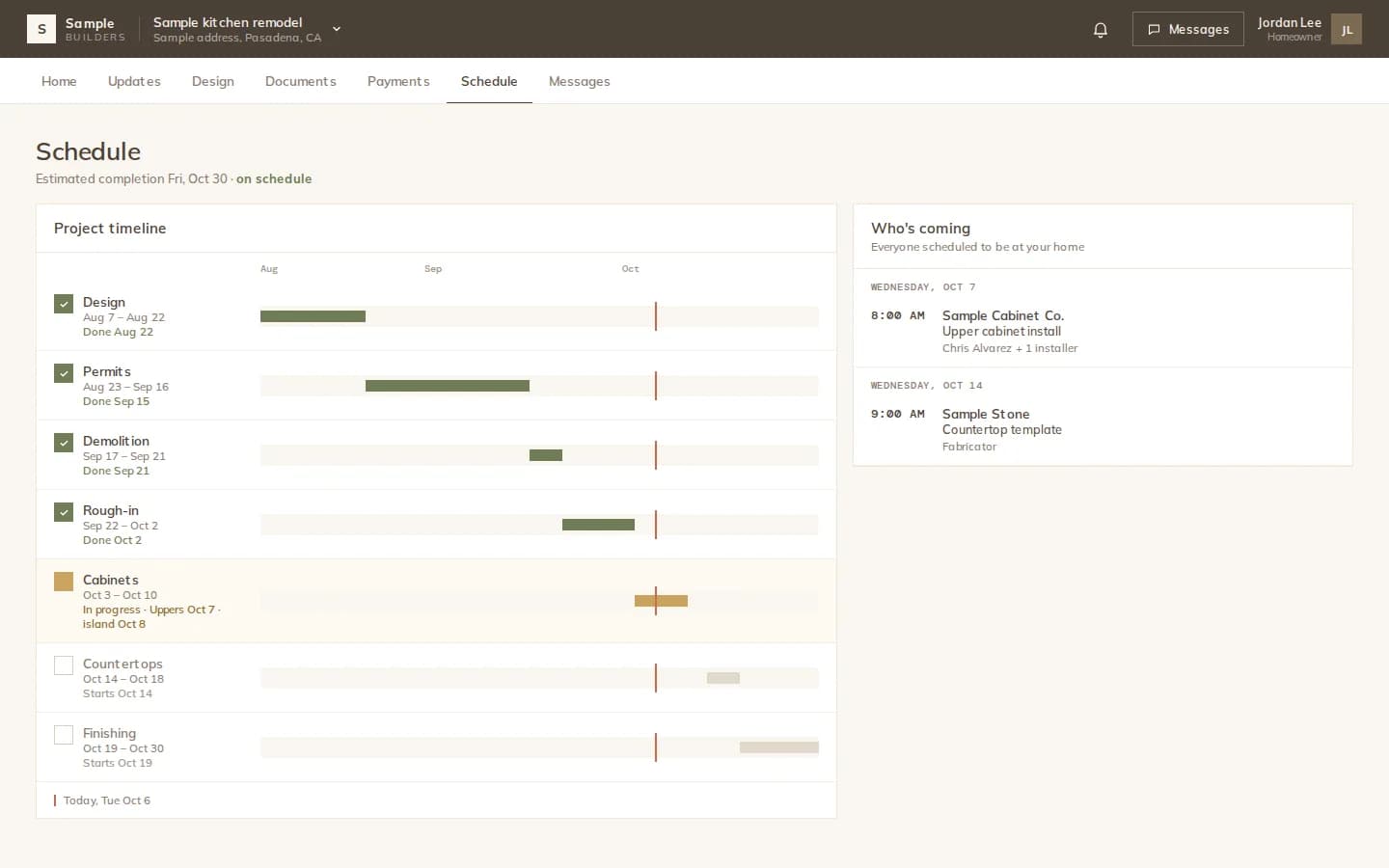Click the Design timeline bar
The height and width of the screenshot is (868, 1389).
click(x=313, y=316)
